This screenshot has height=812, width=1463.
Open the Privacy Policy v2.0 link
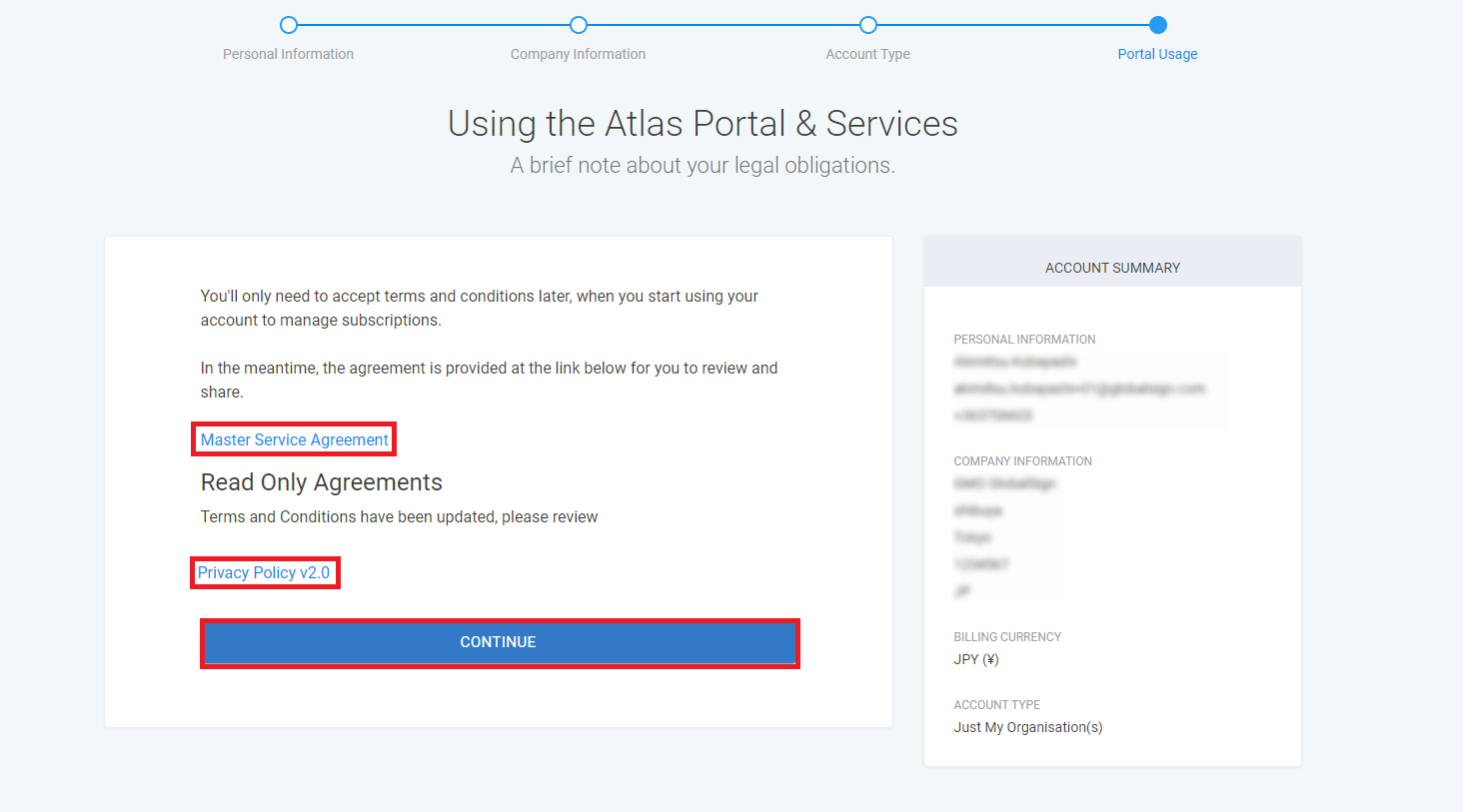click(264, 572)
